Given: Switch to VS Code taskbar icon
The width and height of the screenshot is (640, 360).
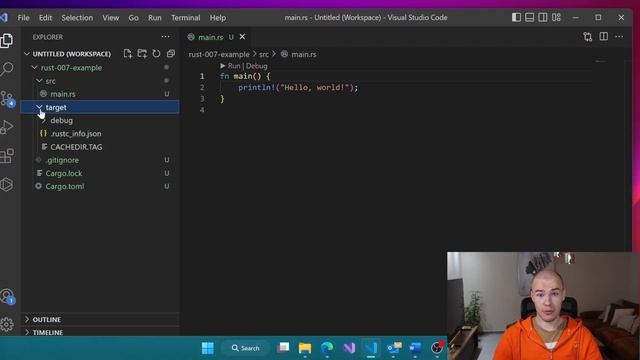Looking at the screenshot, I should point(371,348).
